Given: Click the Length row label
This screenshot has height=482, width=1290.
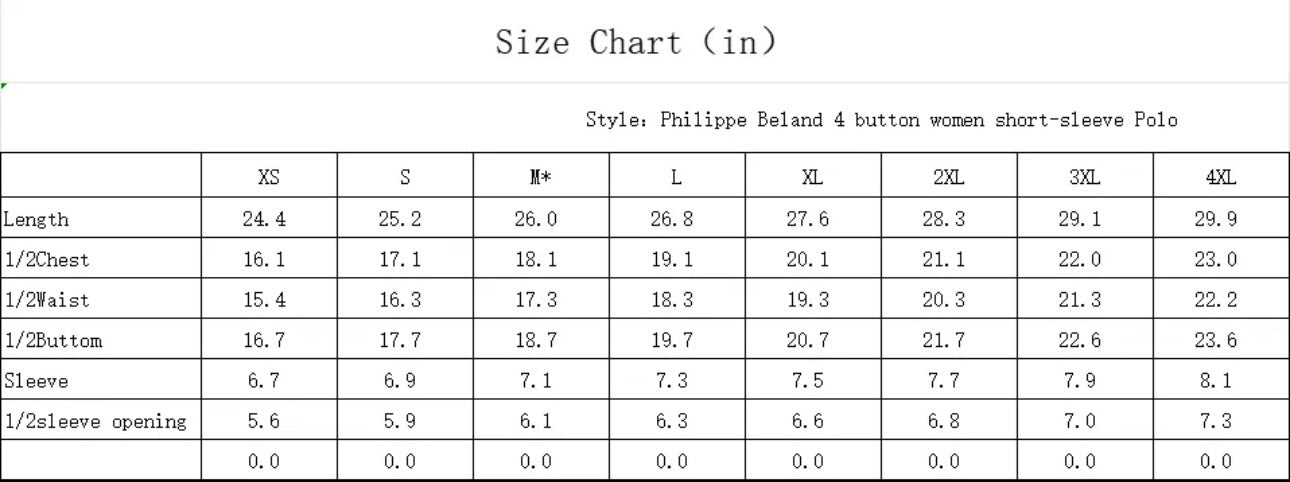Looking at the screenshot, I should tap(36, 219).
